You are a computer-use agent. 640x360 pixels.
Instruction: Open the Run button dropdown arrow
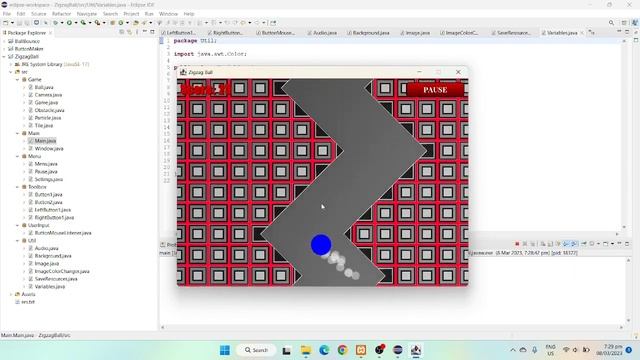click(x=76, y=23)
